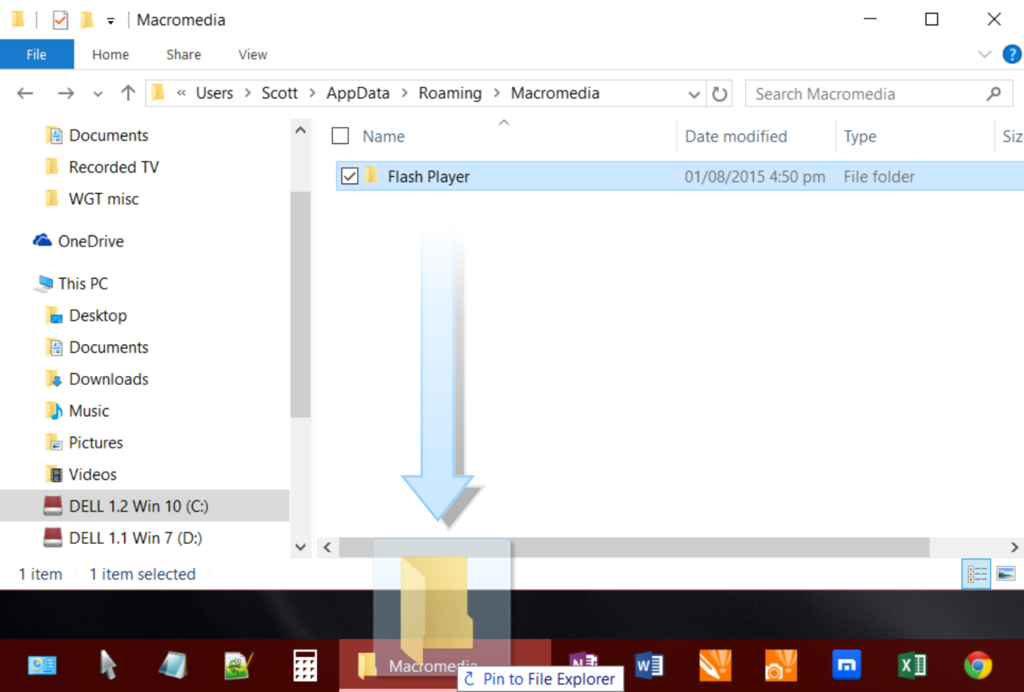
Task: Click the Search Macromedia field
Action: pyautogui.click(x=878, y=94)
